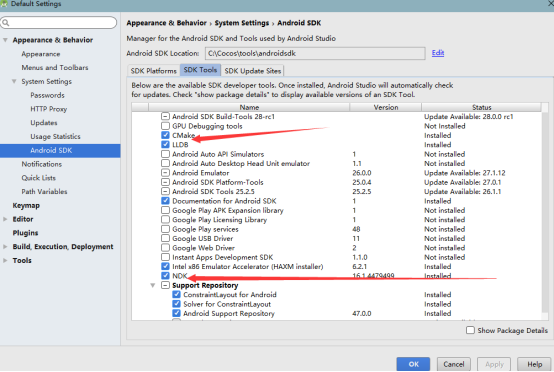Open Appearance settings page
Image resolution: width=554 pixels, height=372 pixels.
[x=41, y=54]
